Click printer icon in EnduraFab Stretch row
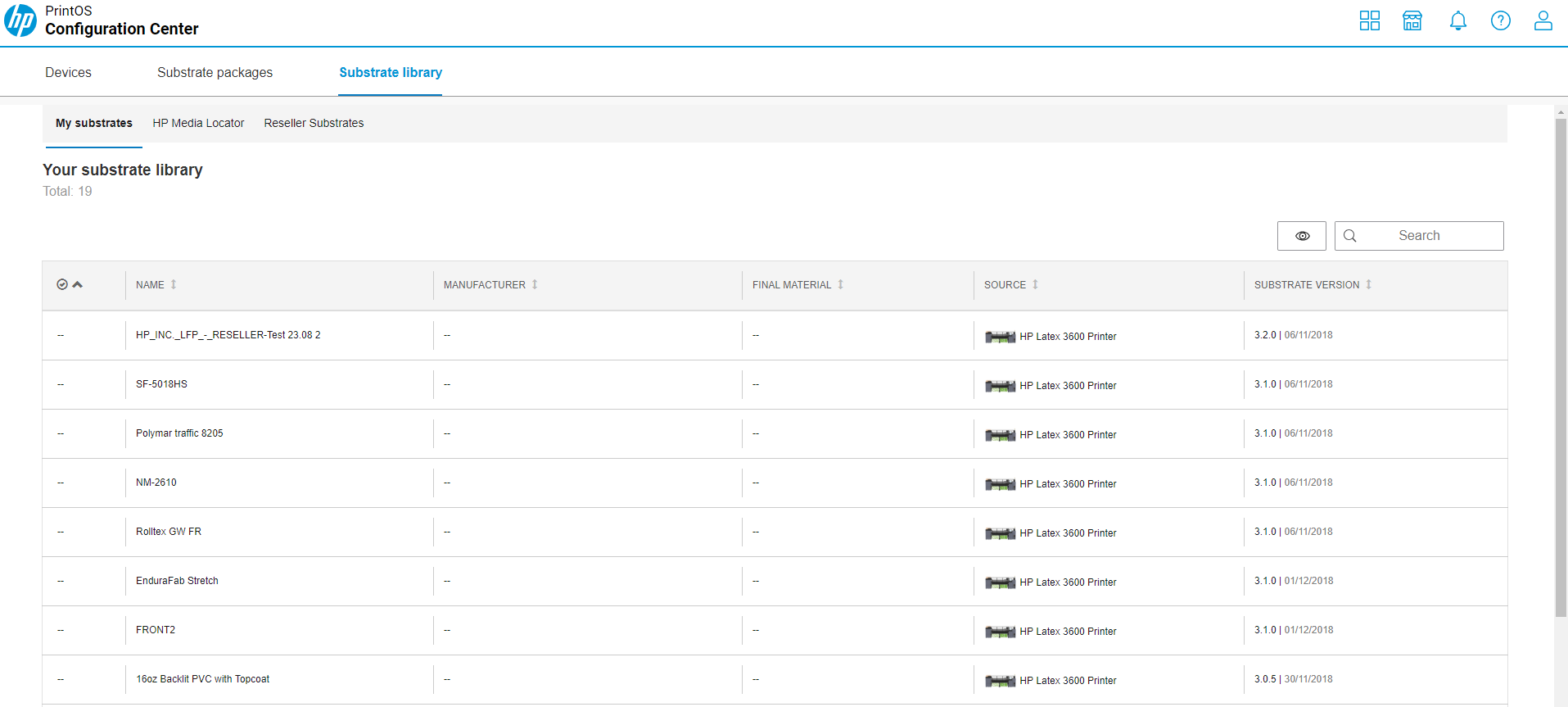The image size is (1568, 707). pyautogui.click(x=1000, y=582)
